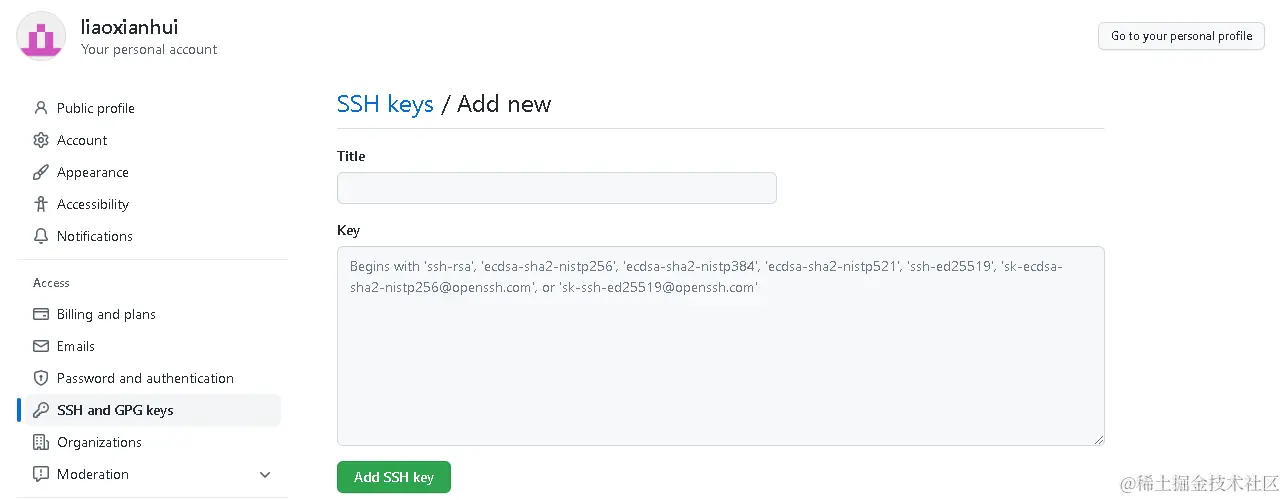Image resolution: width=1286 pixels, height=500 pixels.
Task: Click the gear icon next to Account
Action: point(41,140)
